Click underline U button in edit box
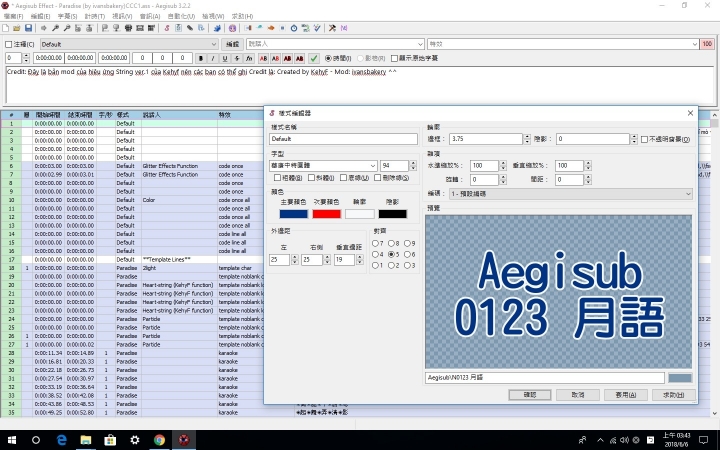 (x=225, y=58)
